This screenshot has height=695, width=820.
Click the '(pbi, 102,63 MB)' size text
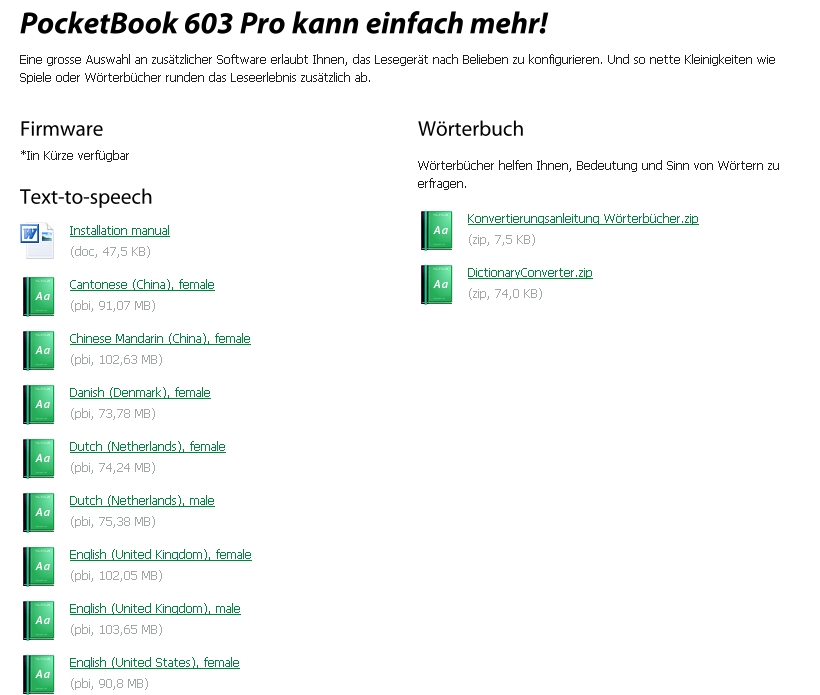pos(116,360)
